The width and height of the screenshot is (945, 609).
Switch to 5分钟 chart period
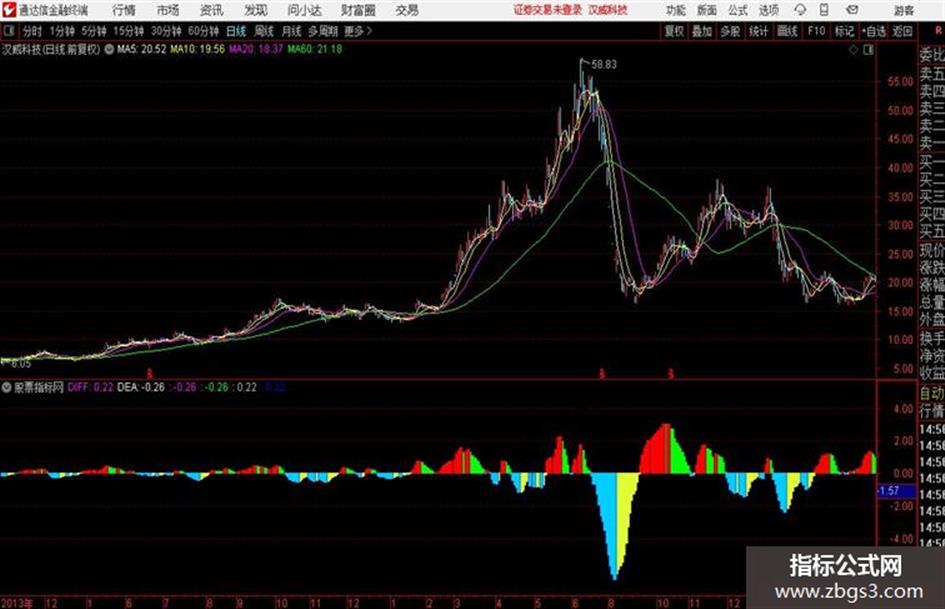point(94,31)
